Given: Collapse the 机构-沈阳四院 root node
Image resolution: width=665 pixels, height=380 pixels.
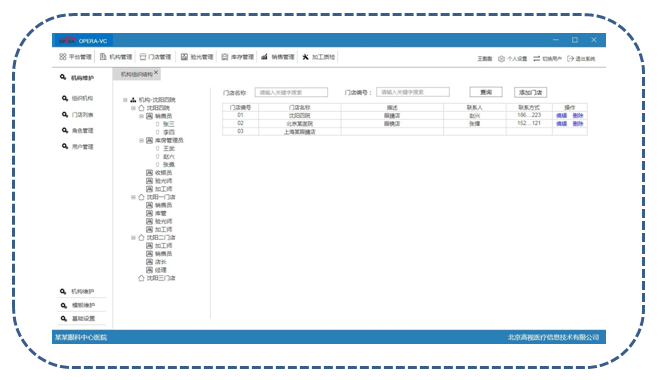Looking at the screenshot, I should click(x=125, y=100).
